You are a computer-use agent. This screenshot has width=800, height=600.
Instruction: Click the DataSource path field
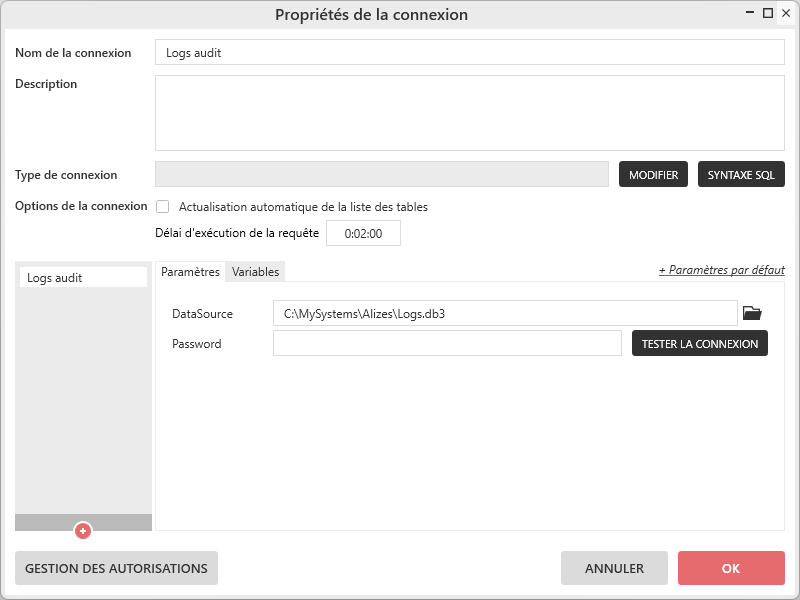tap(504, 314)
